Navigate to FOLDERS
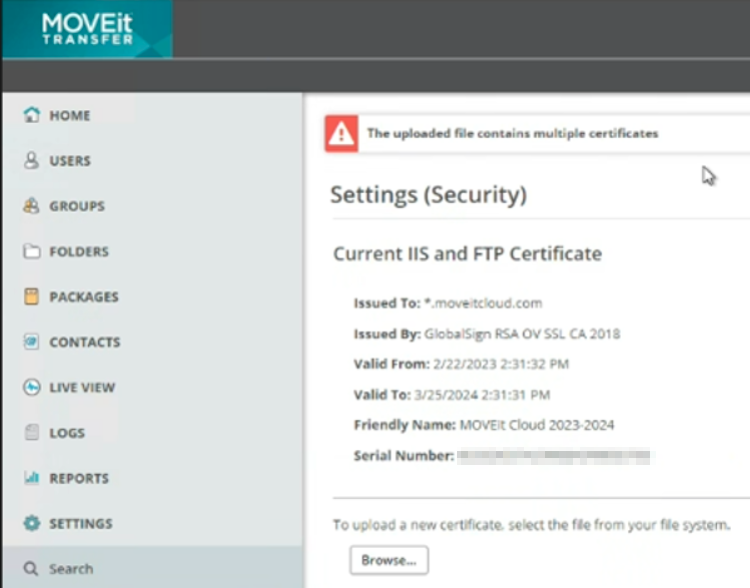The width and height of the screenshot is (750, 588). (x=79, y=252)
